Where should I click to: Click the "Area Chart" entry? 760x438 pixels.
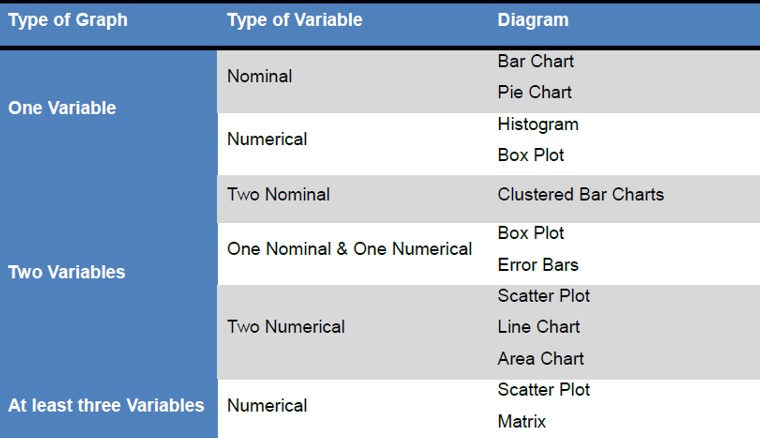tap(541, 358)
